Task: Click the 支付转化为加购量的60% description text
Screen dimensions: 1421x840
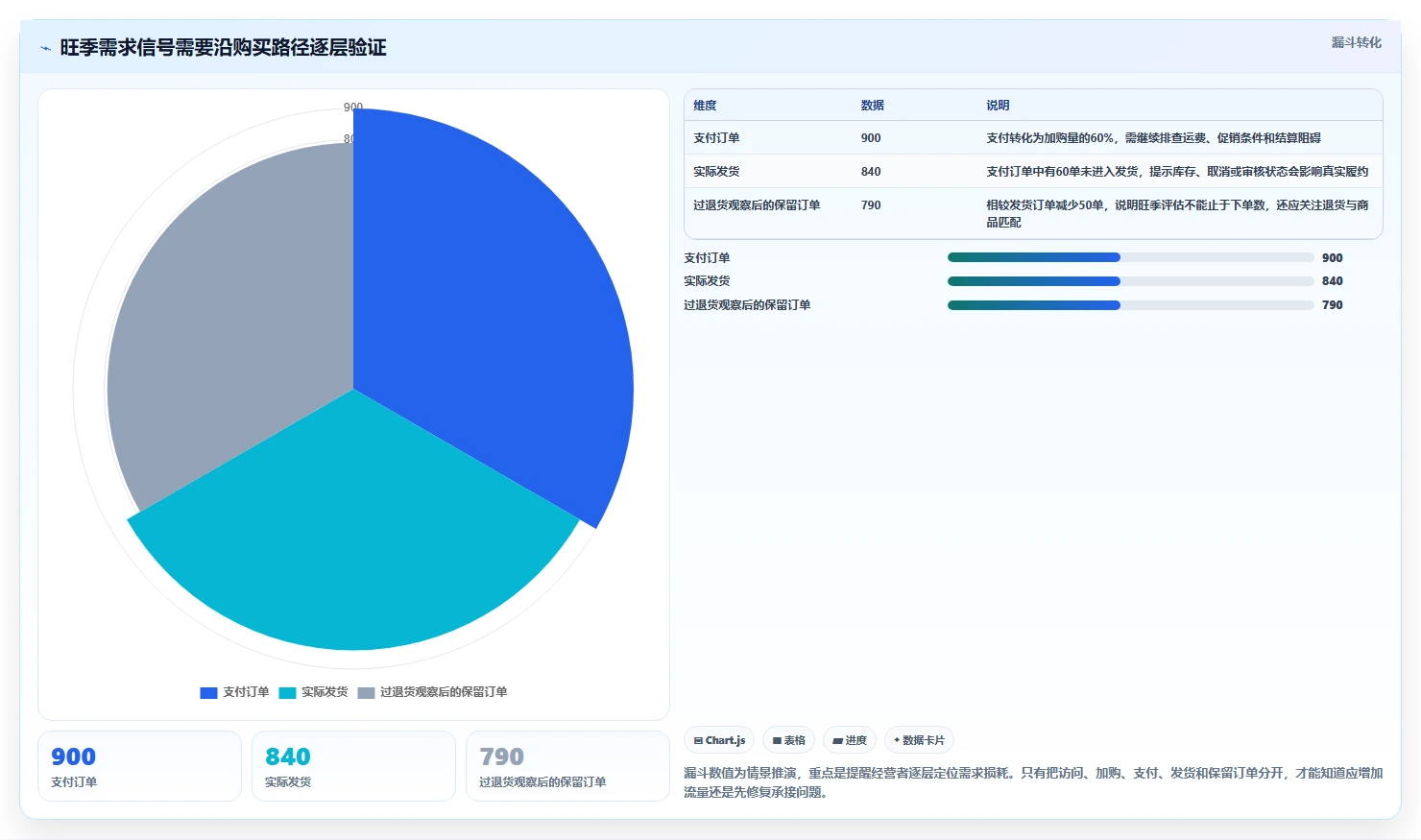Action: 1153,138
